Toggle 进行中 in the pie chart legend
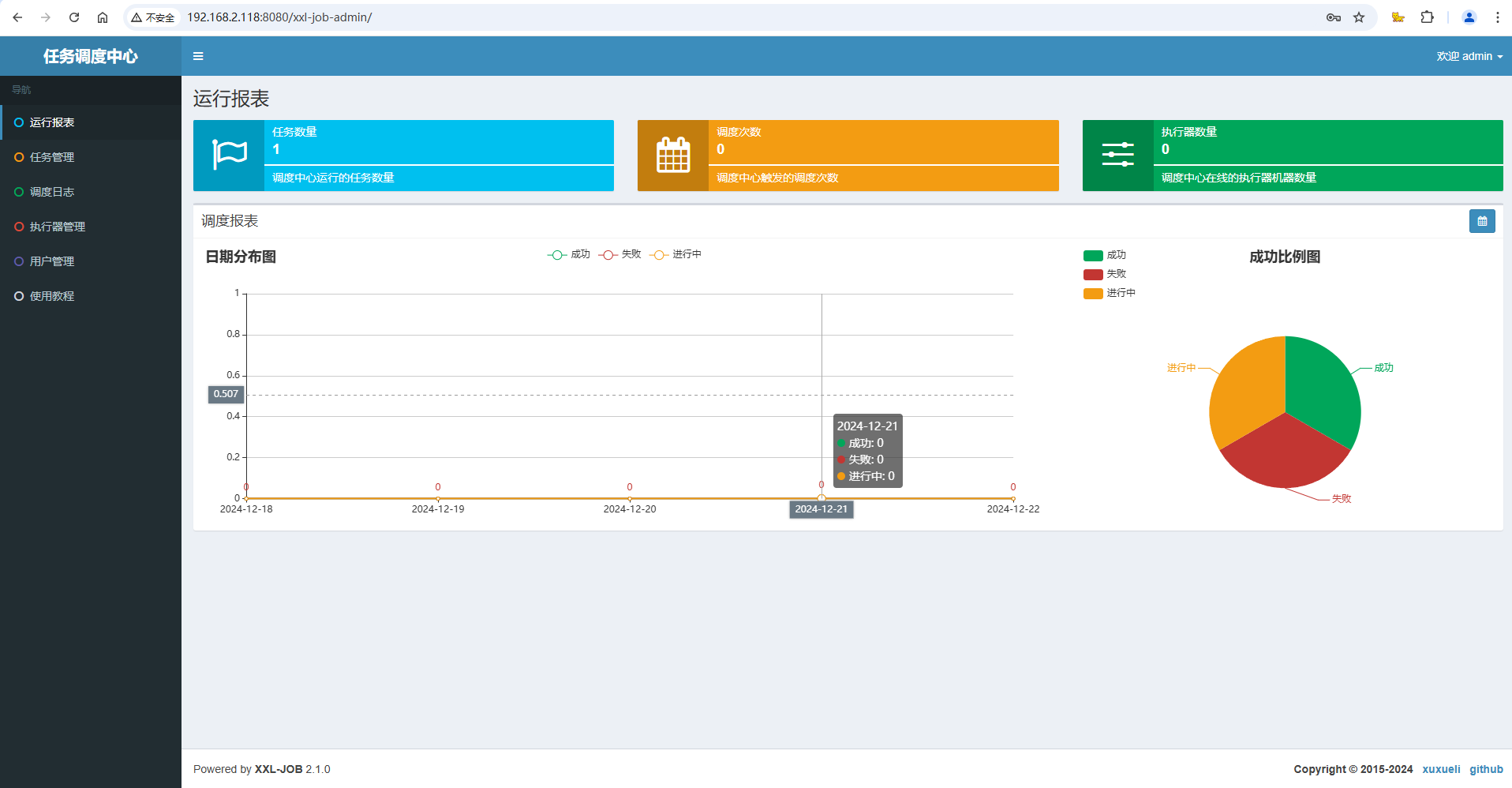Screen dimensions: 1512x788 pos(1110,293)
